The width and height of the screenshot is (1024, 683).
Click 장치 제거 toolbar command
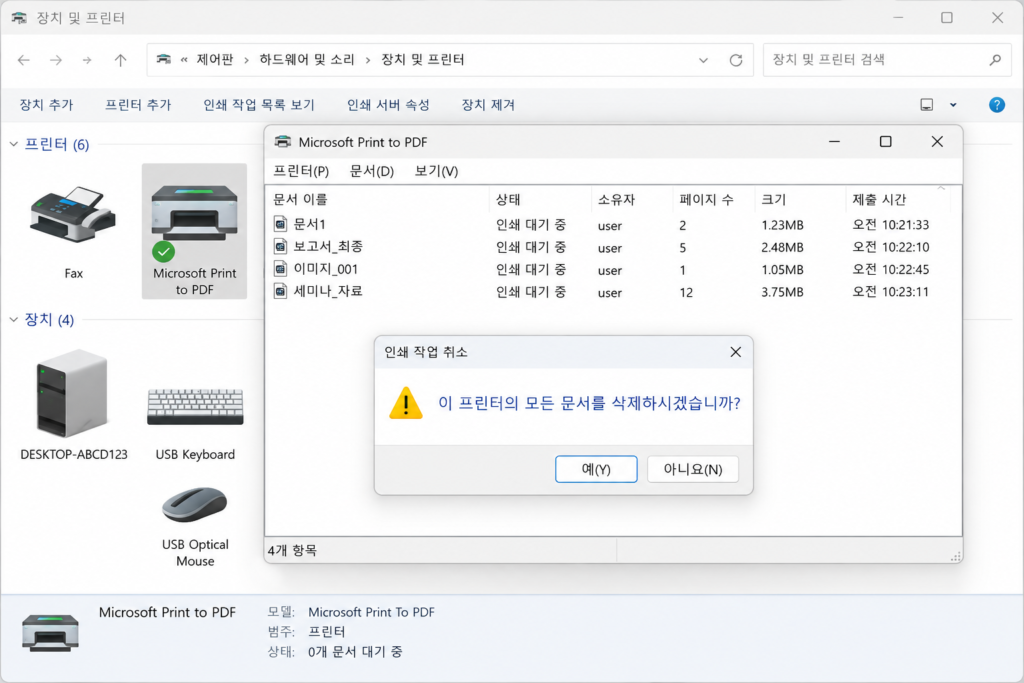pyautogui.click(x=488, y=104)
